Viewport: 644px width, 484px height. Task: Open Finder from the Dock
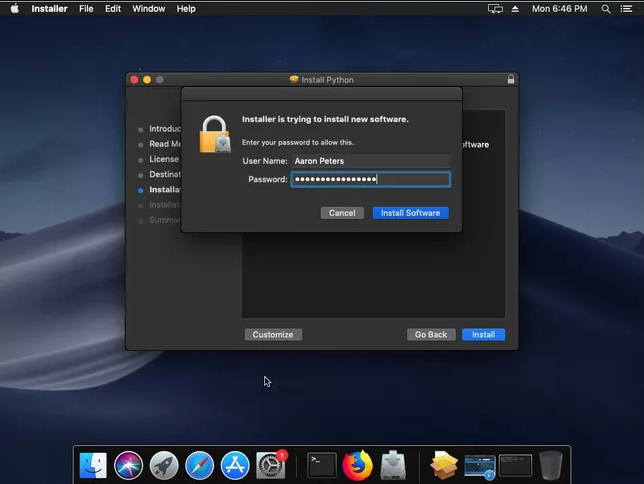93,465
